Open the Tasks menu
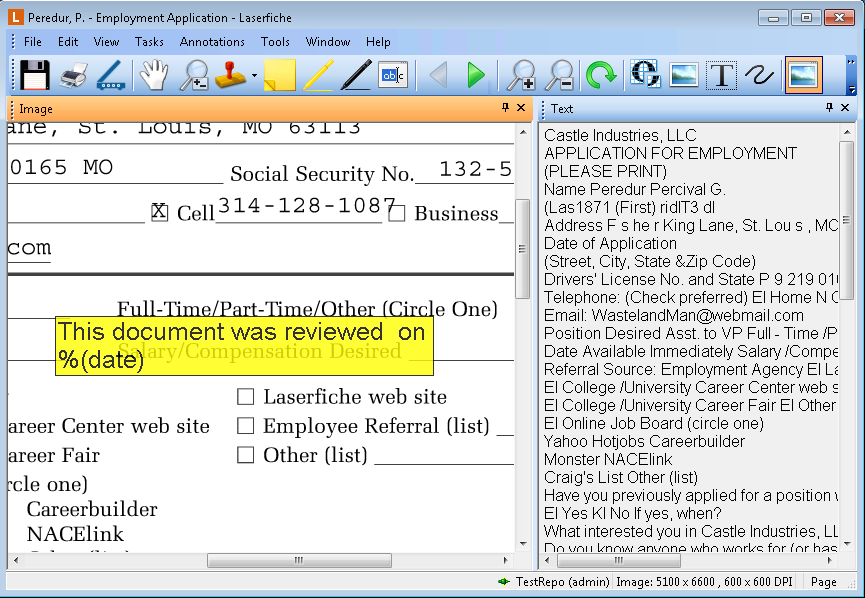The image size is (865, 598). point(149,42)
